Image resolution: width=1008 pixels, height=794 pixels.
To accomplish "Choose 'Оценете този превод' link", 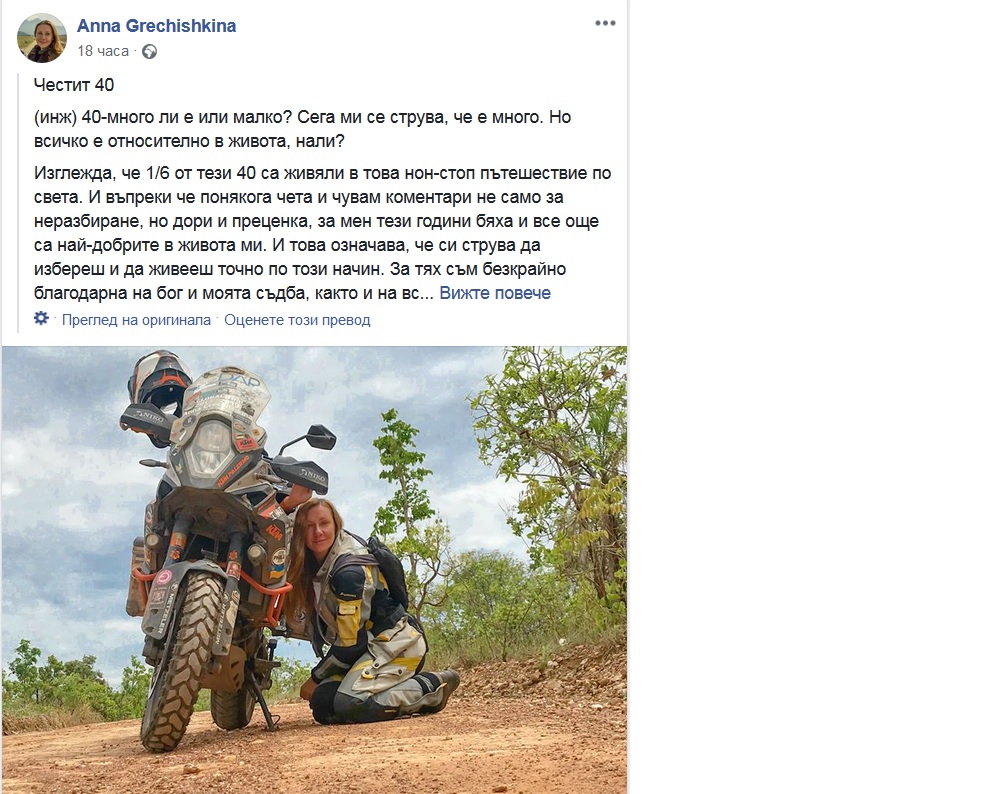I will point(297,320).
